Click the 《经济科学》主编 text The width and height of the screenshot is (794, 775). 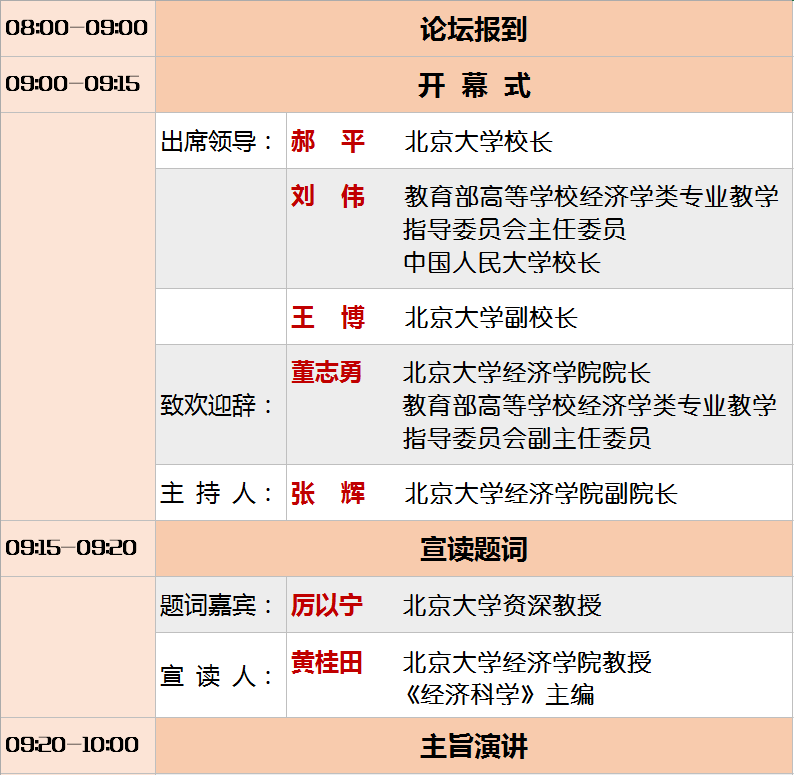click(499, 695)
